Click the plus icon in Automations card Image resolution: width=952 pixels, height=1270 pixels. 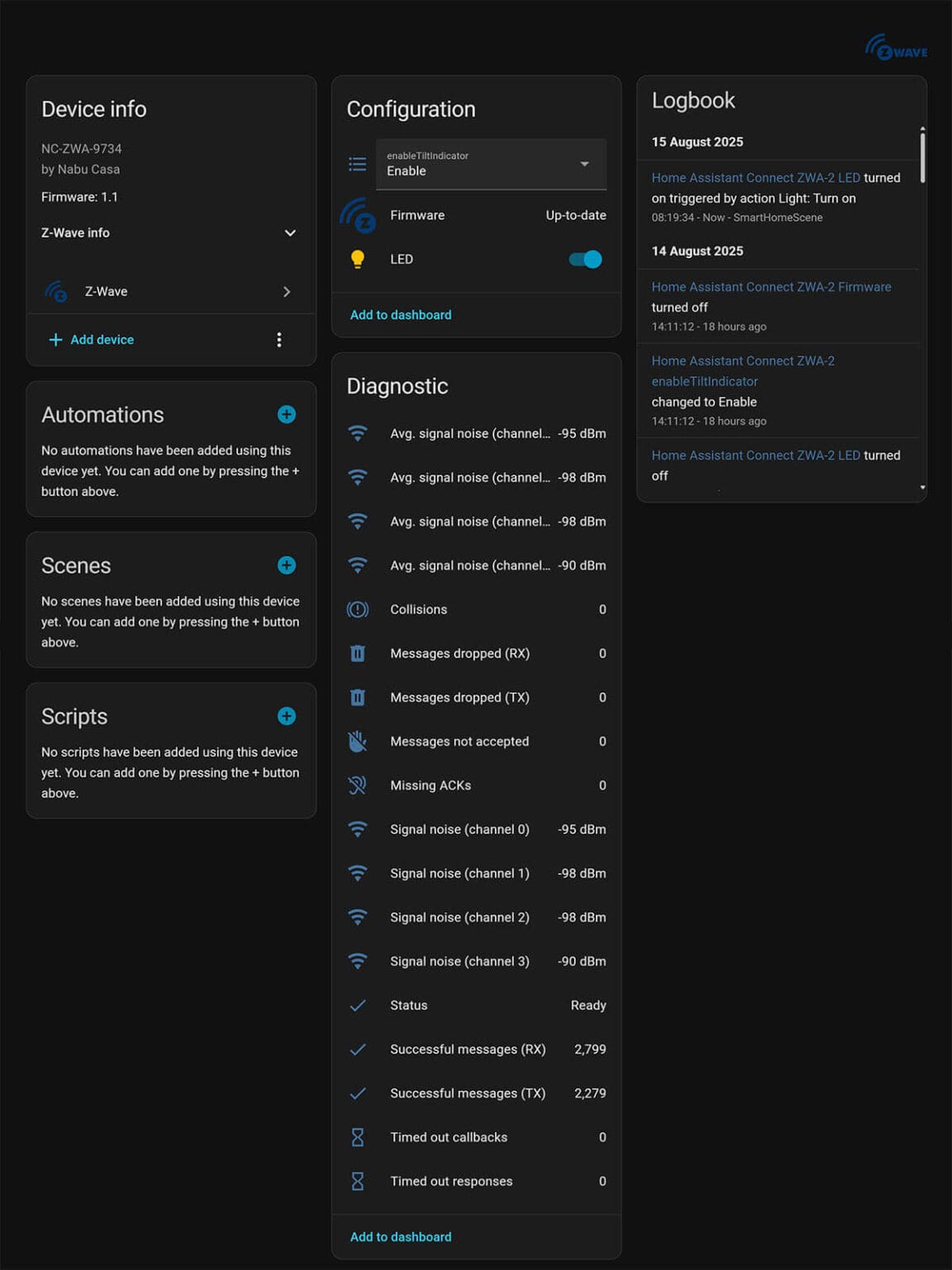[x=287, y=414]
